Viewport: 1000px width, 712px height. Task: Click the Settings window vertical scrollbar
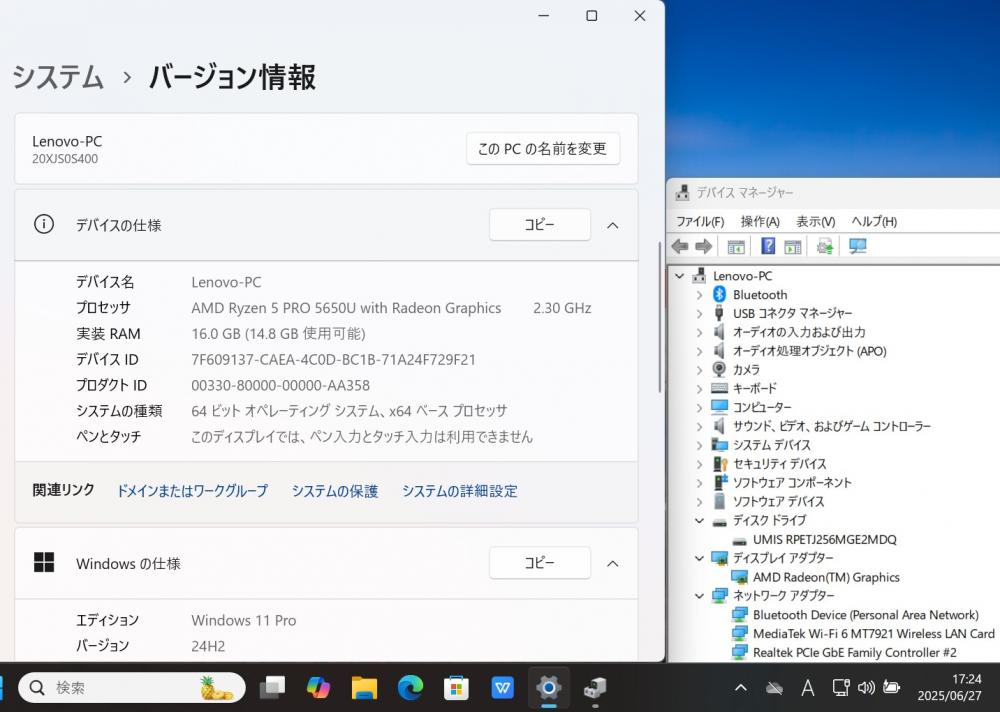point(659,318)
